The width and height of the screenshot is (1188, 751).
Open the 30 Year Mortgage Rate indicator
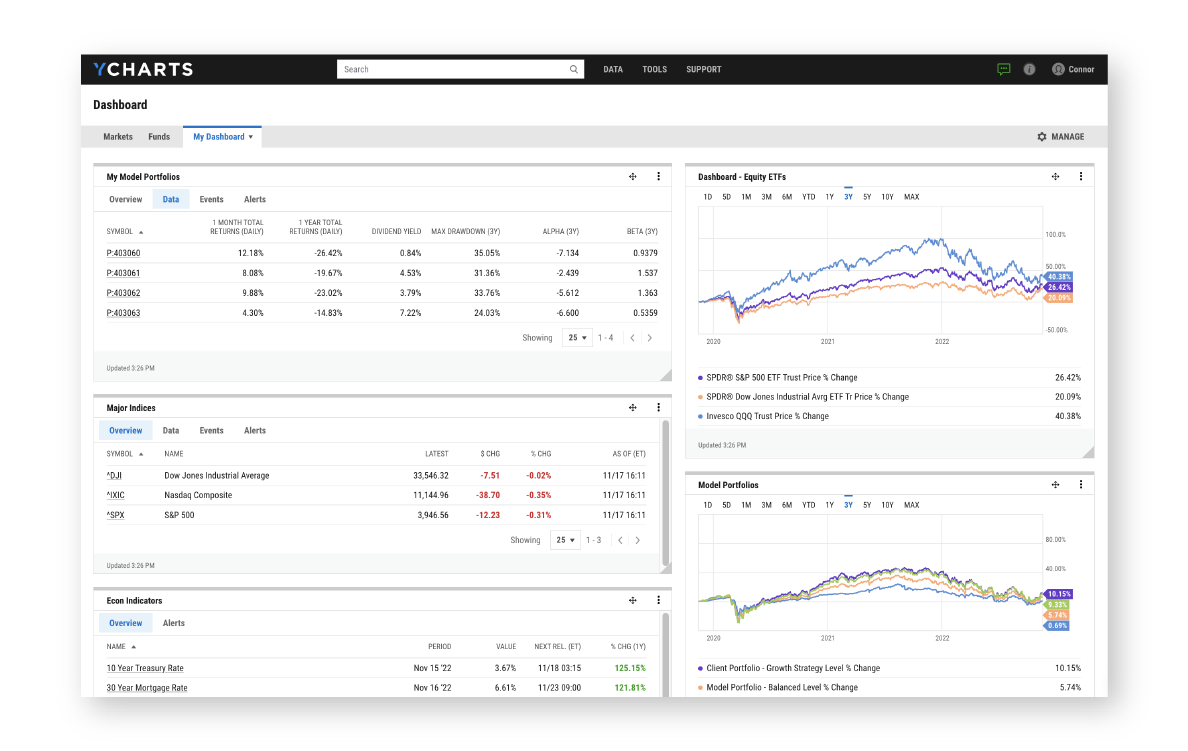pyautogui.click(x=147, y=688)
